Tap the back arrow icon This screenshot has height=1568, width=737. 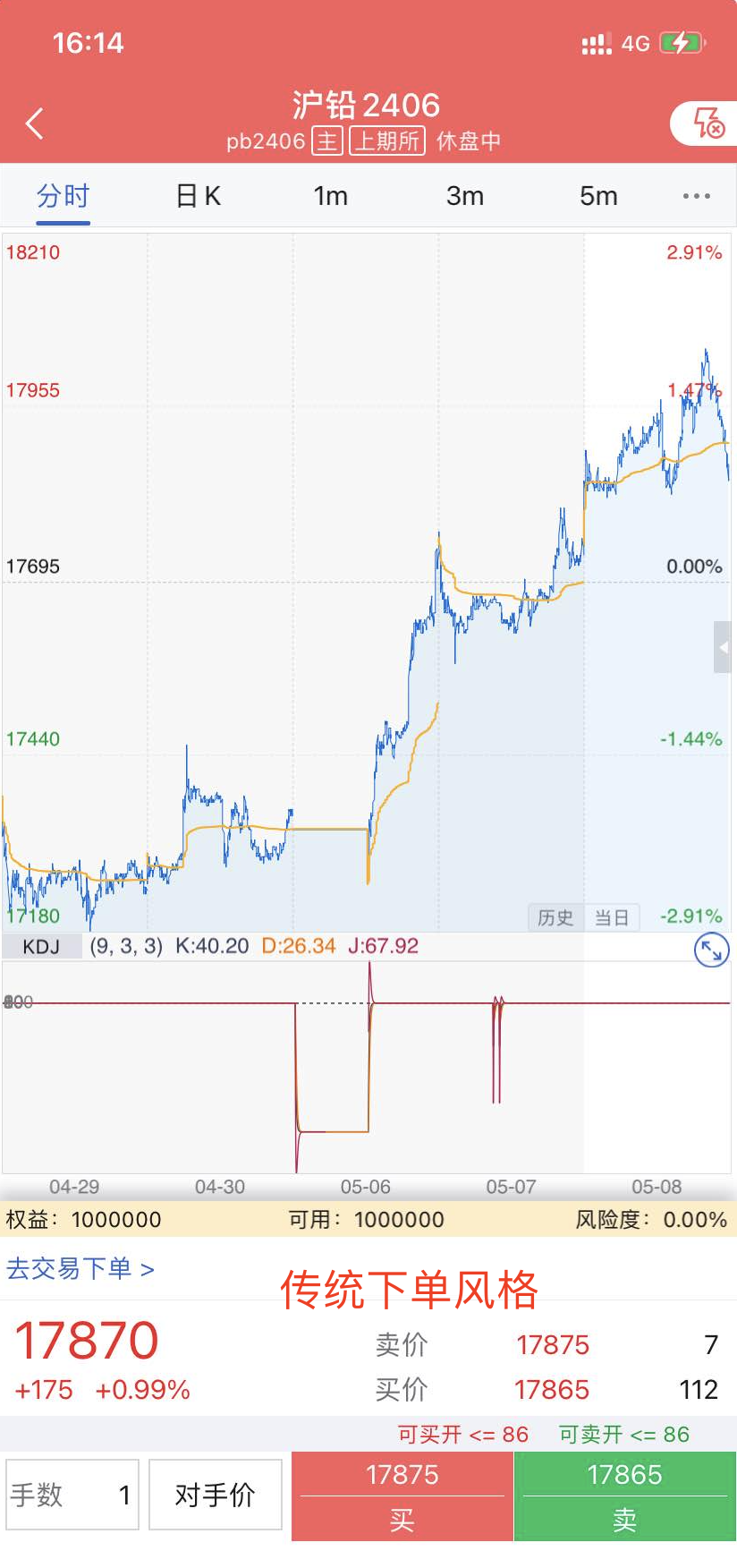pyautogui.click(x=36, y=124)
